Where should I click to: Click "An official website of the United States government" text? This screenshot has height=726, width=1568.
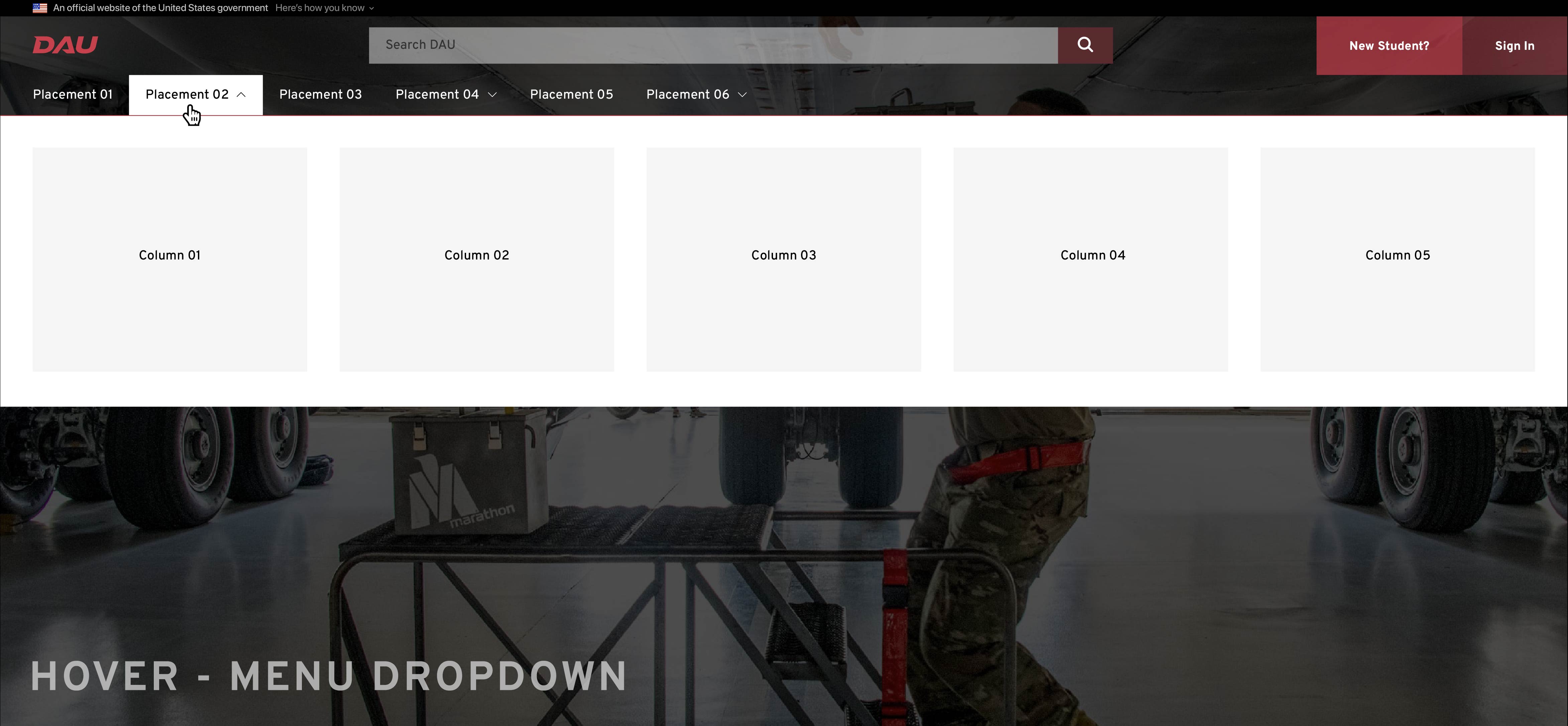(x=161, y=8)
